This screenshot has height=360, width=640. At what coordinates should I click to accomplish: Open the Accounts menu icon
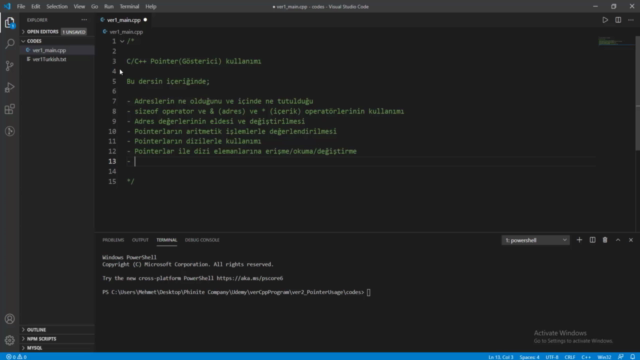click(x=10, y=319)
